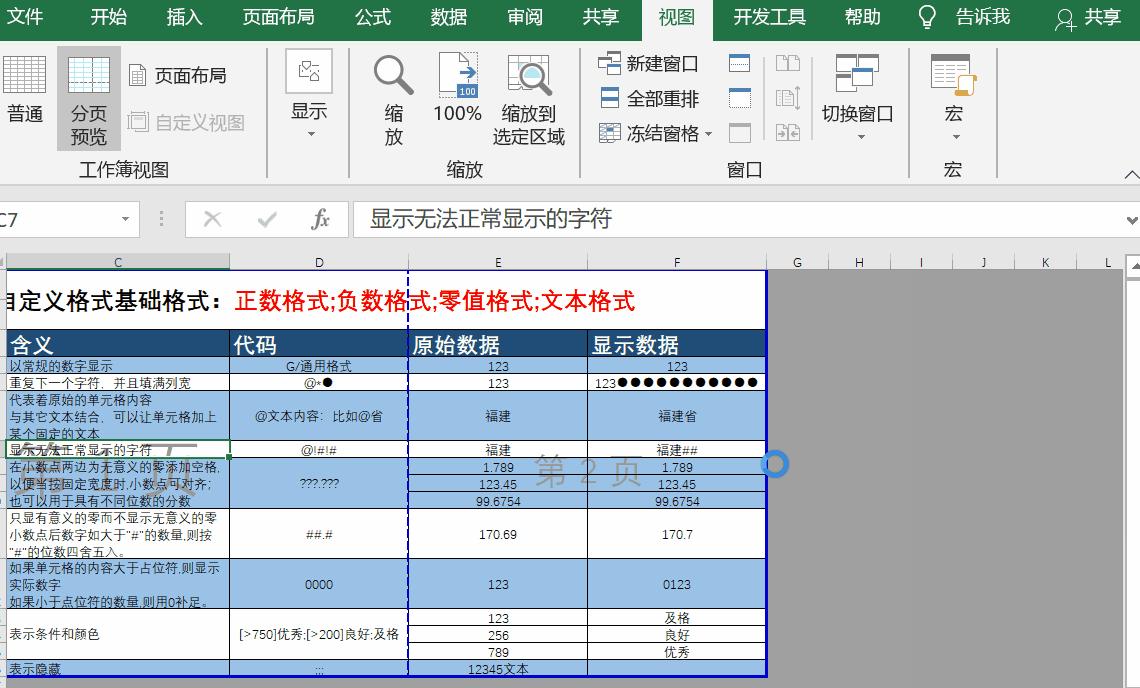This screenshot has width=1140, height=688.
Task: Click the formula bar showing 显示无法正常显示的字符
Action: click(500, 218)
